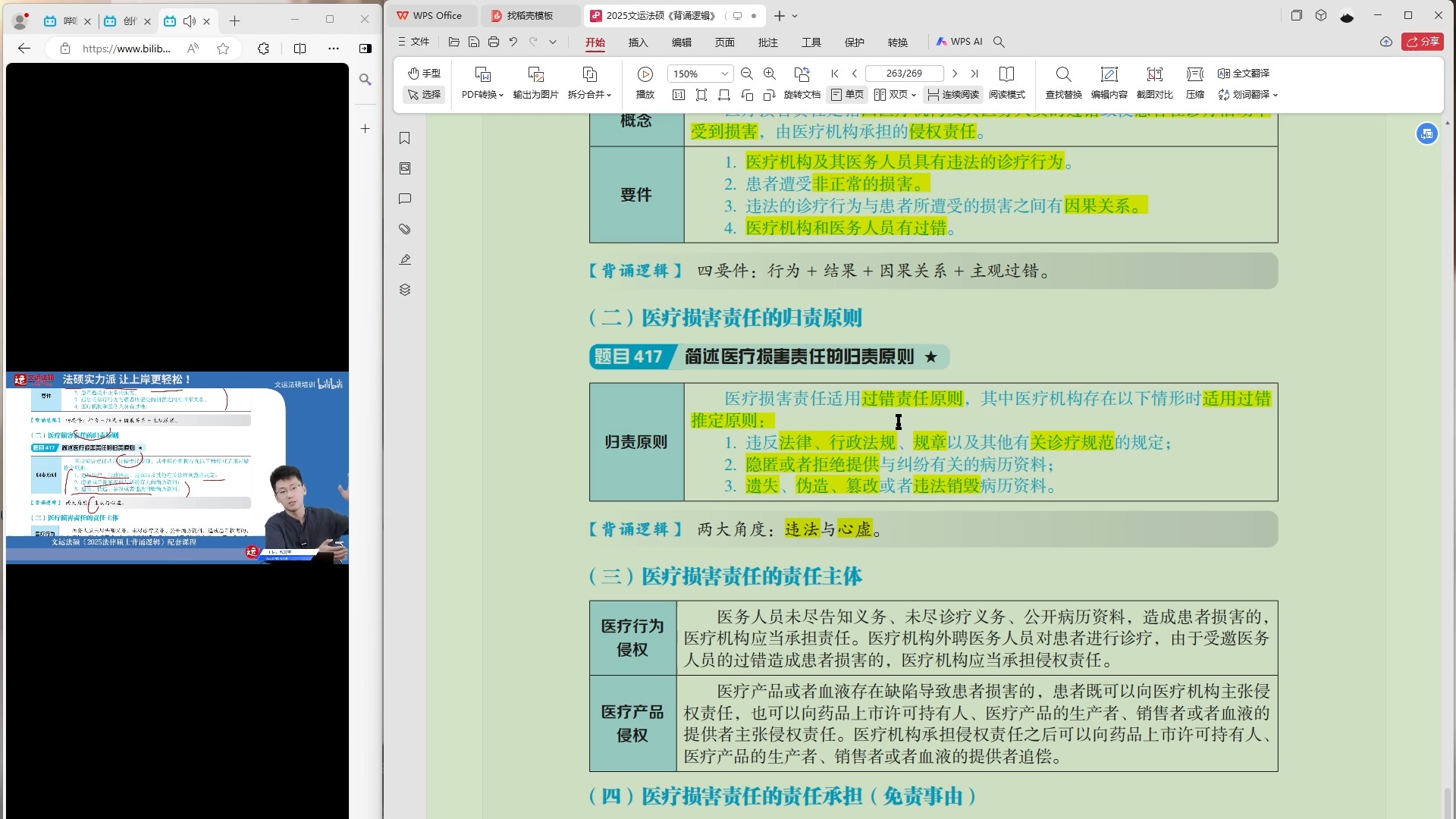This screenshot has width=1456, height=819.
Task: Click the page number field 263/269
Action: point(905,74)
